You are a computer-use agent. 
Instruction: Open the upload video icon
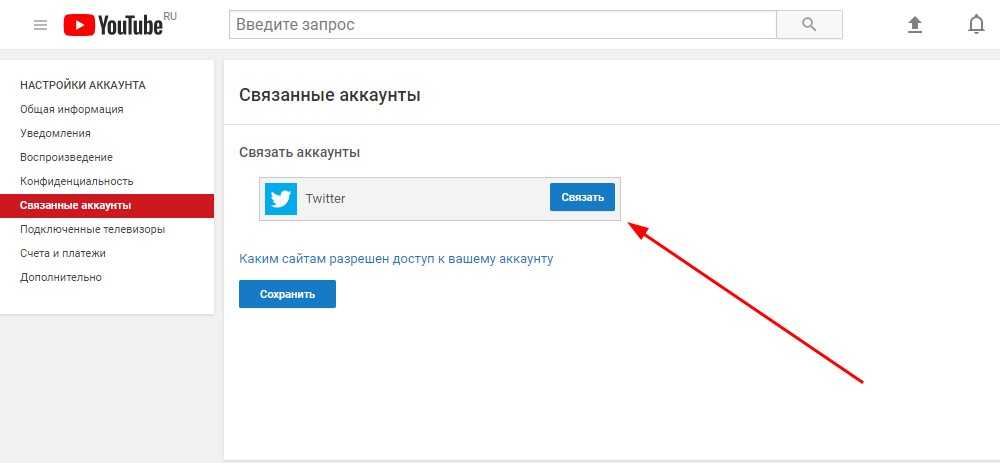[x=915, y=25]
